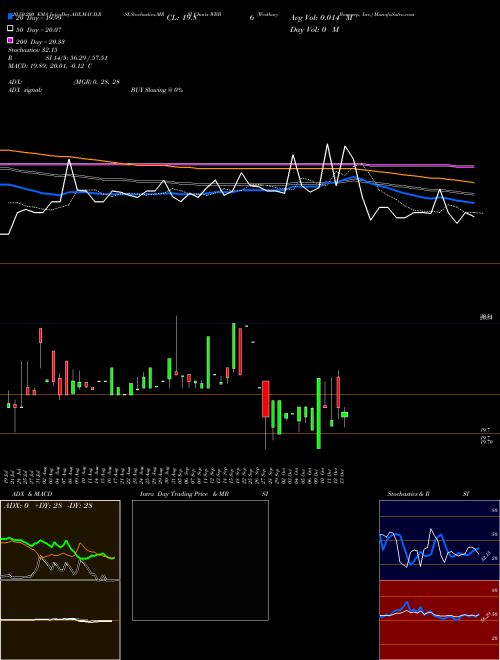Open the red RSI mini chart
Image resolution: width=500 pixels, height=660 pixels.
pos(439,620)
